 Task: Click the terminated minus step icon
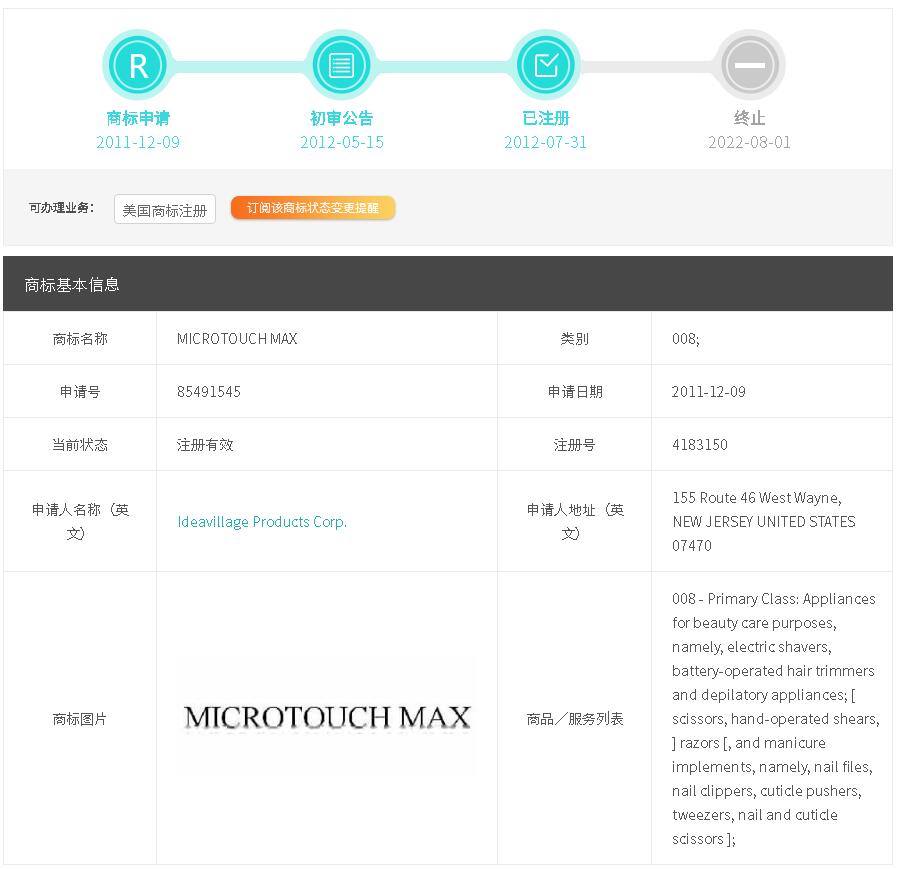[x=749, y=65]
